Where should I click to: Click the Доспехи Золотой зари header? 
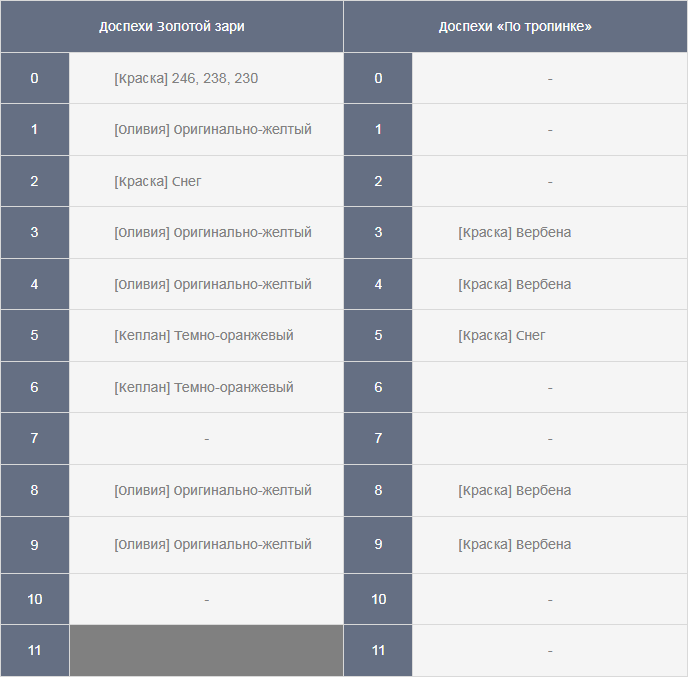click(x=172, y=26)
